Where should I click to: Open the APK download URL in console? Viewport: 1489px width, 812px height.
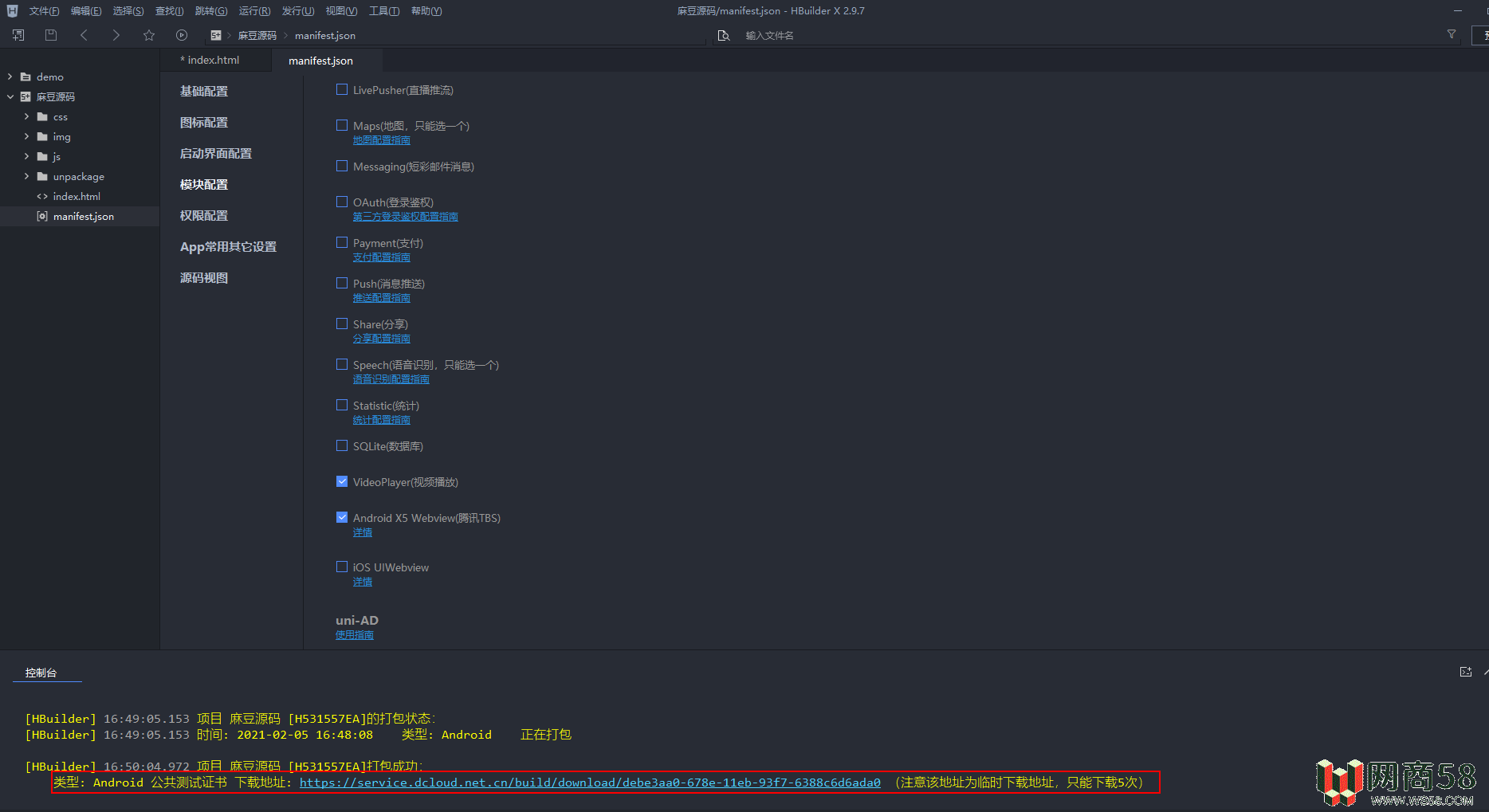(x=590, y=783)
